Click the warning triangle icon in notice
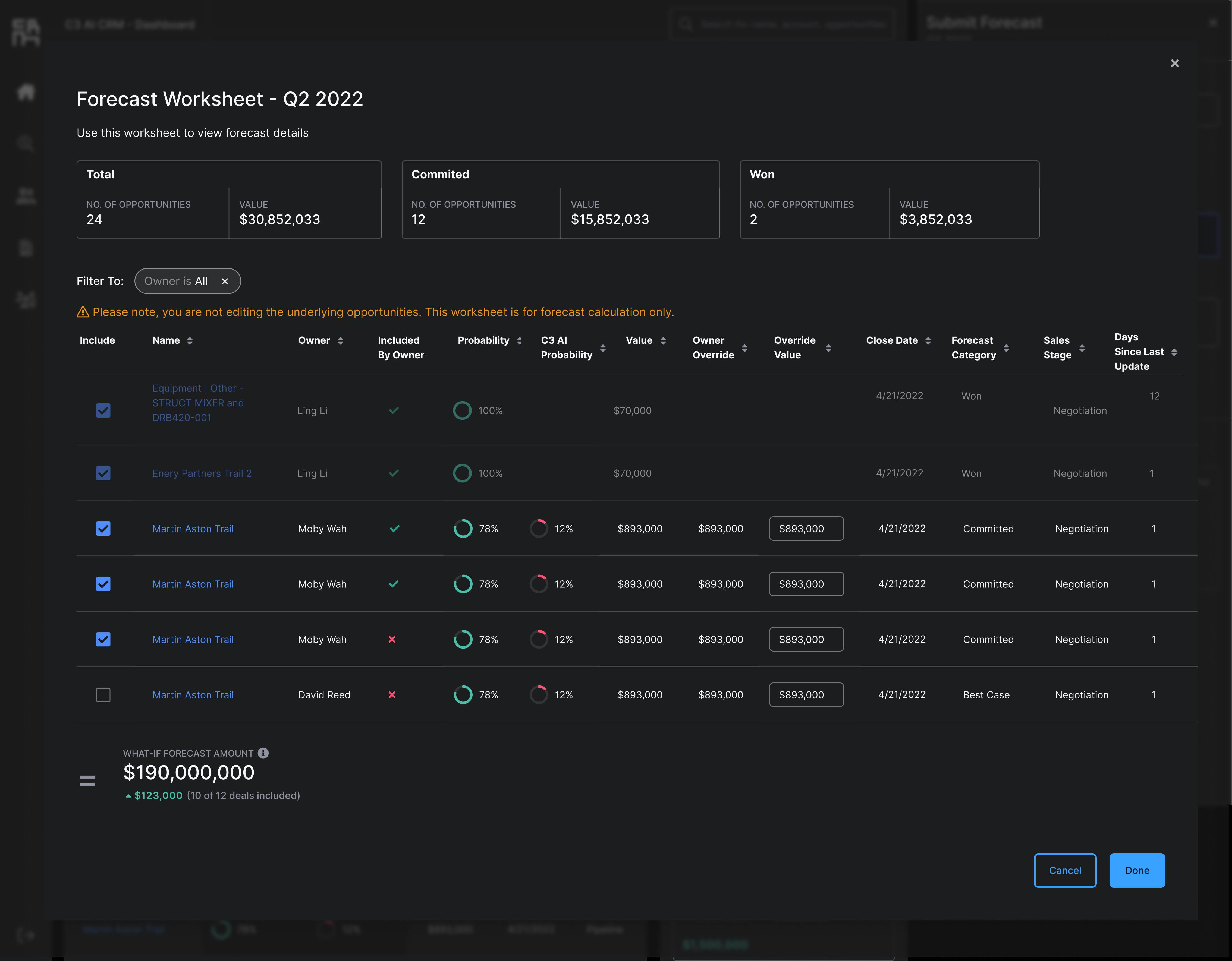This screenshot has height=961, width=1232. point(83,312)
